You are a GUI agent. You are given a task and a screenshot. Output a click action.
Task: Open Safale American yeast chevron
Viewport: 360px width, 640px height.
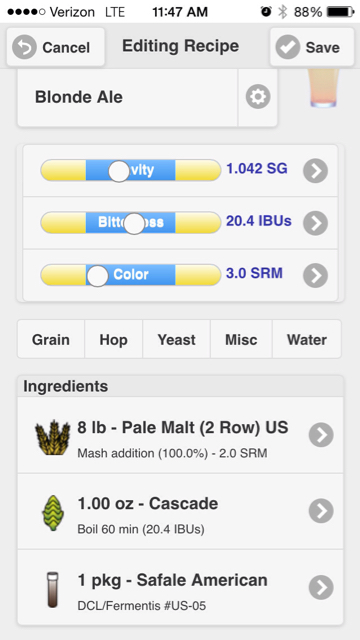[321, 587]
